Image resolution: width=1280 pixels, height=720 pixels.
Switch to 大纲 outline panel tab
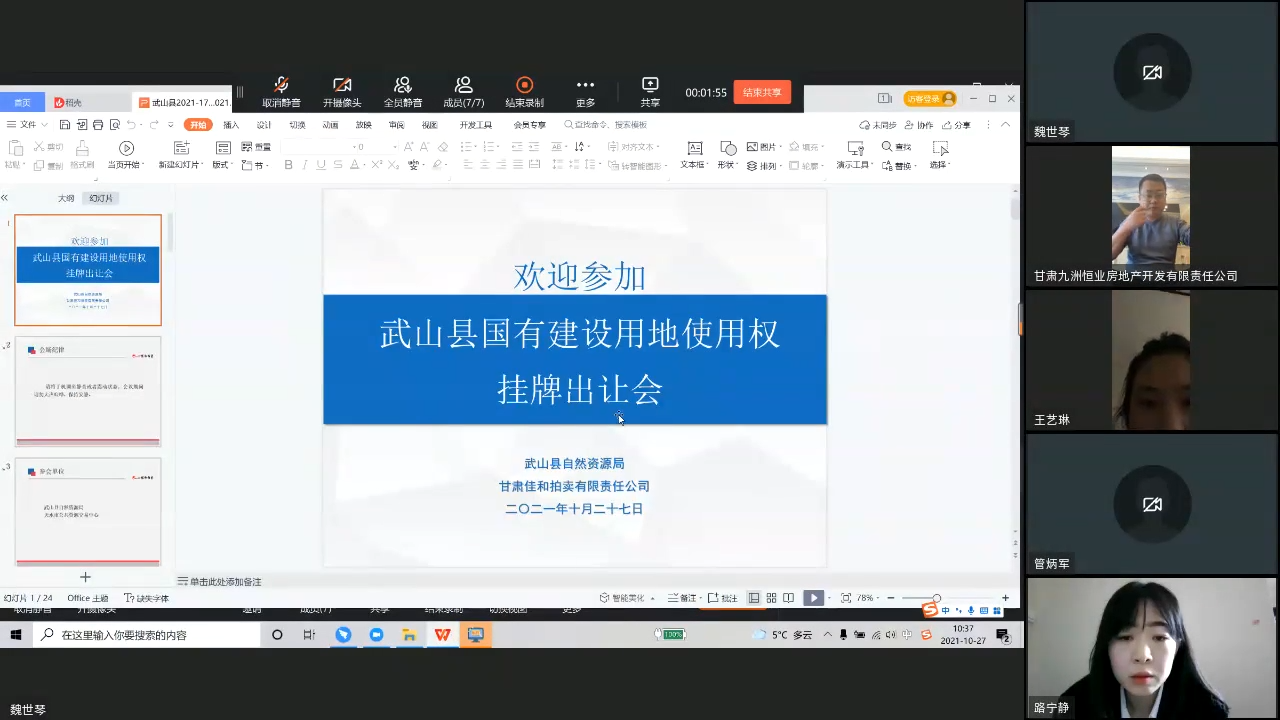(66, 198)
